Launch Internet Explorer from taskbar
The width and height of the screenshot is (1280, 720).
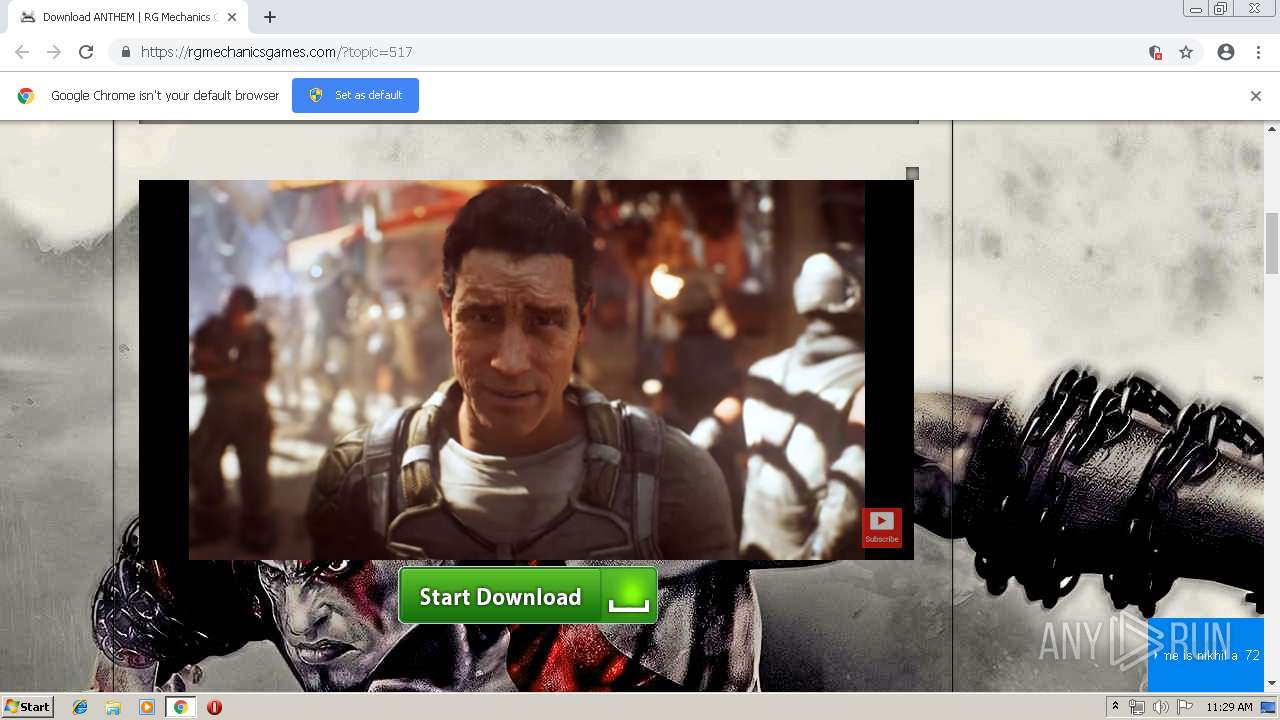point(80,707)
